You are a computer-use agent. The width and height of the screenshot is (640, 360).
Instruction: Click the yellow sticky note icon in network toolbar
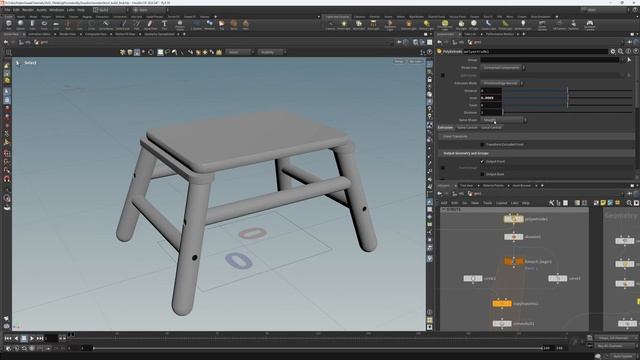pyautogui.click(x=603, y=203)
